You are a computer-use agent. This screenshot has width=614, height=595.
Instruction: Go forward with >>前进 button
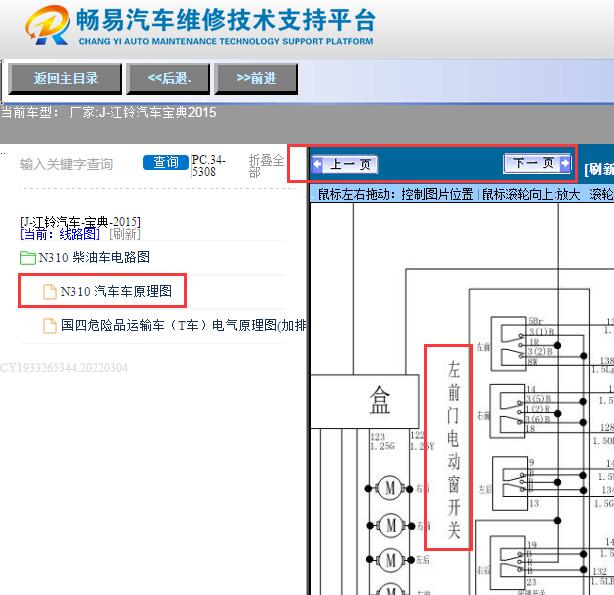[x=256, y=79]
